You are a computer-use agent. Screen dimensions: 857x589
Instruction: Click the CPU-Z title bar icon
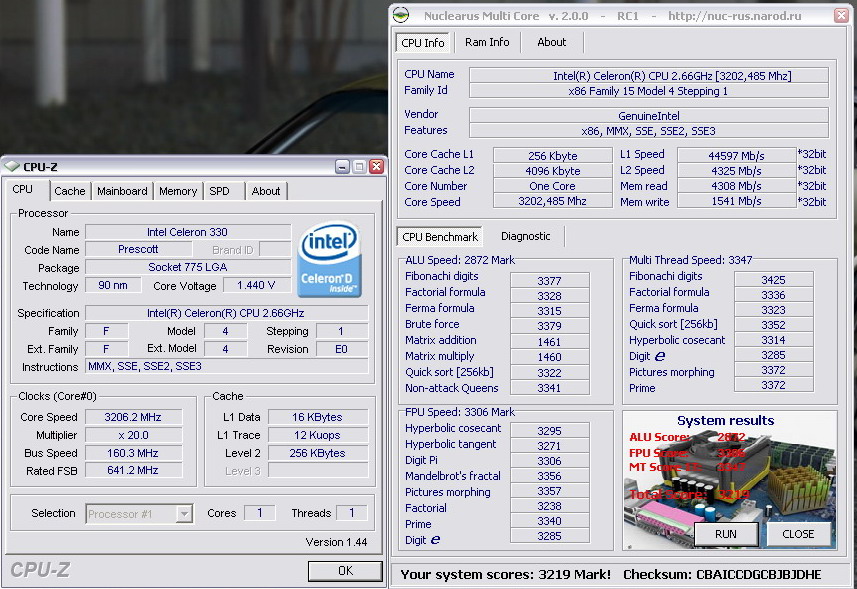pos(12,167)
